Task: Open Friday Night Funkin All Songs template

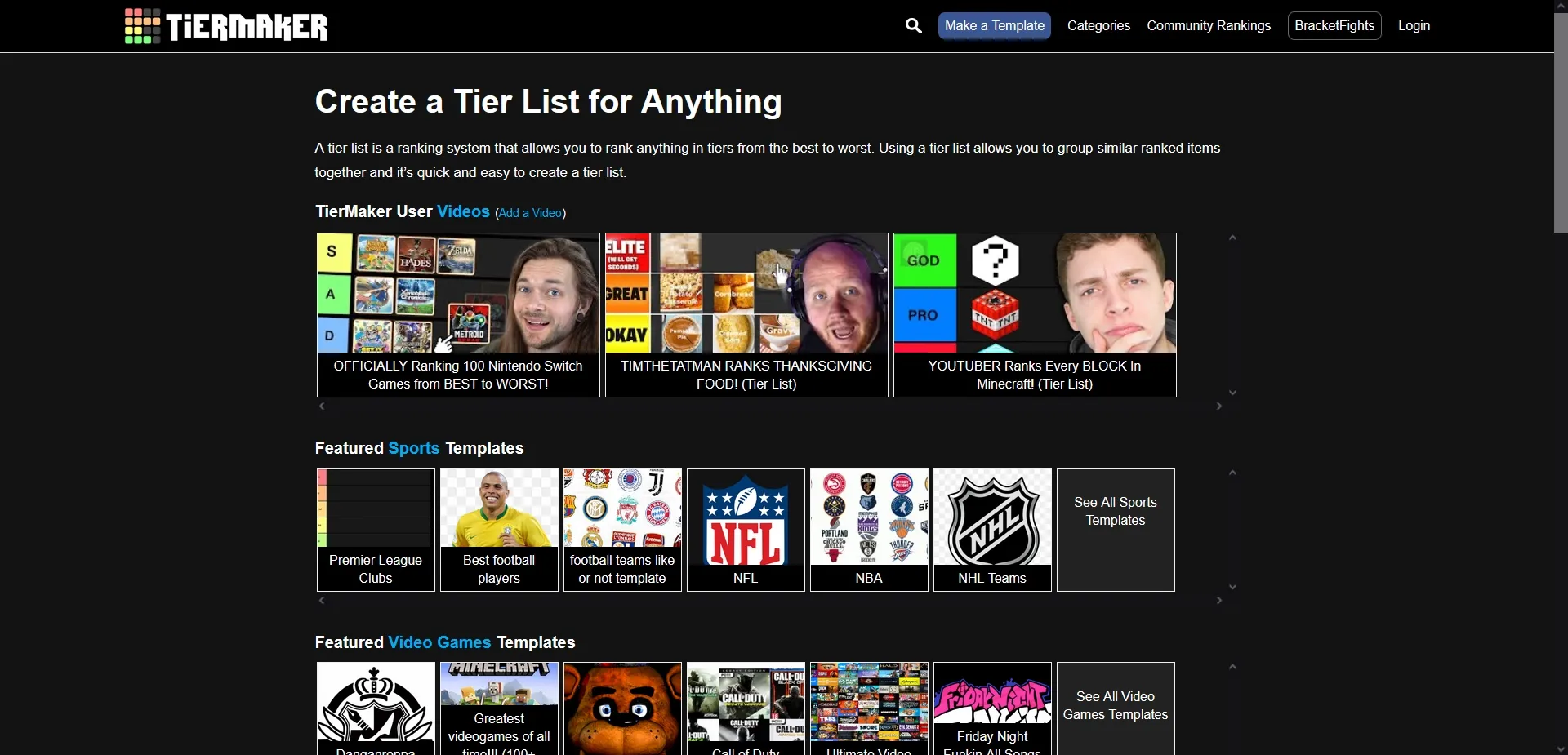Action: point(992,708)
